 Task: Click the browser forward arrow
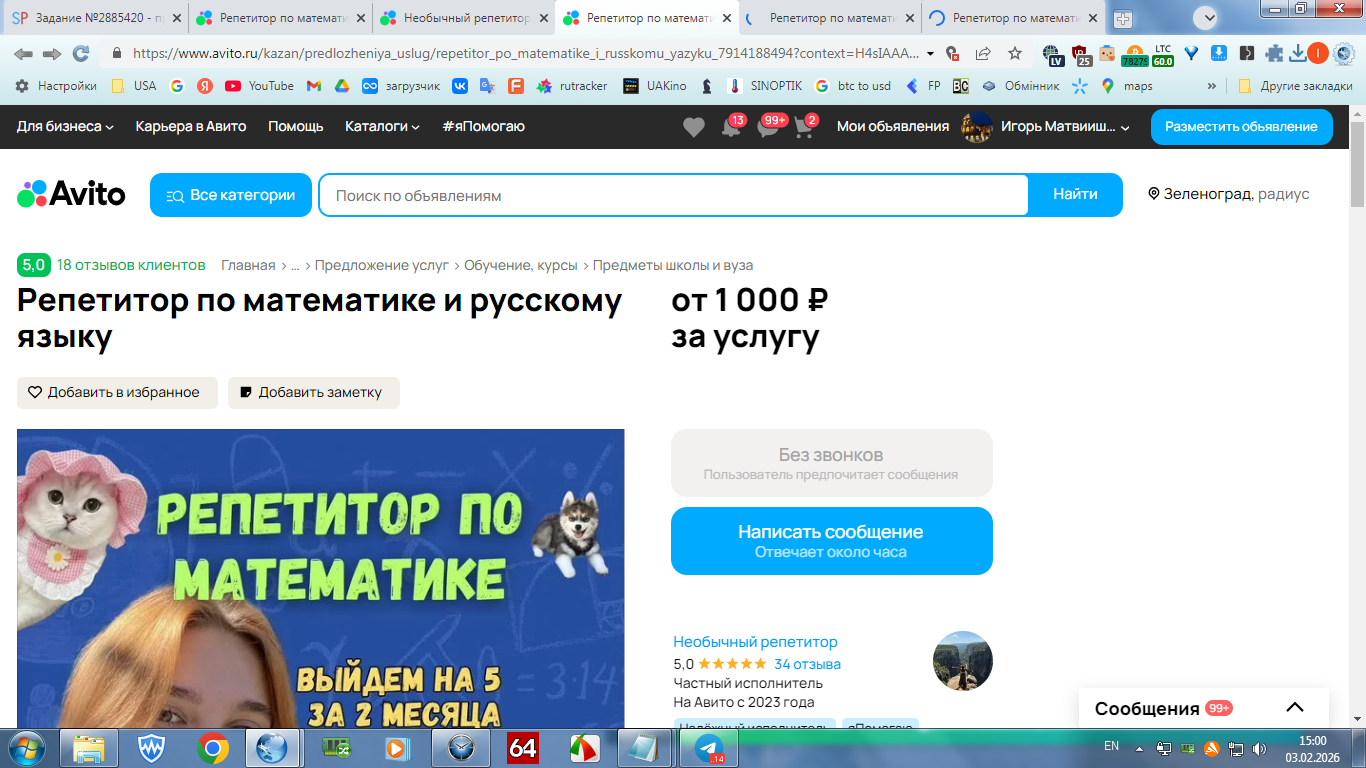click(52, 54)
